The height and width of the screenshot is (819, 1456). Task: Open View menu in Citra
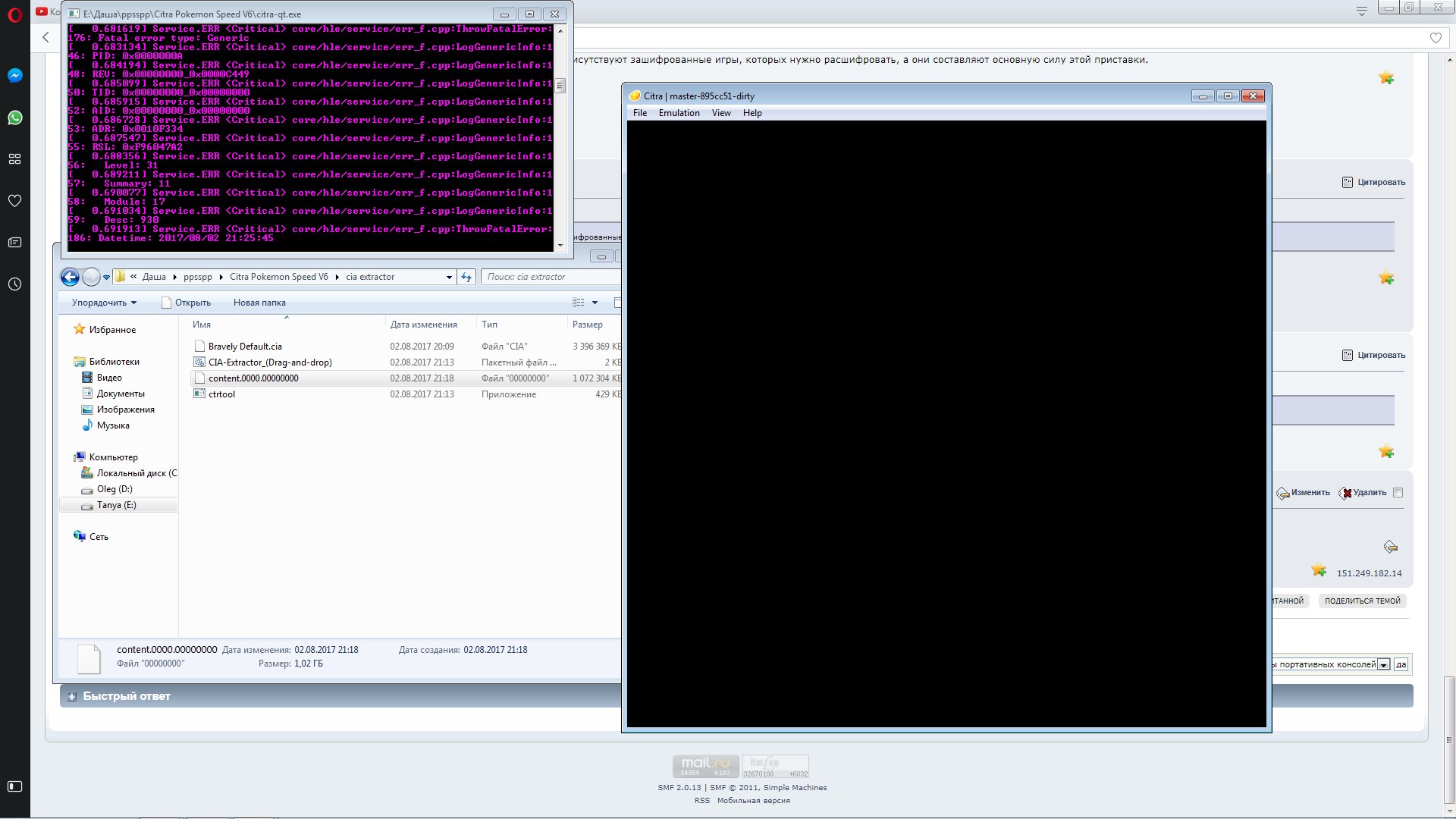pyautogui.click(x=721, y=113)
